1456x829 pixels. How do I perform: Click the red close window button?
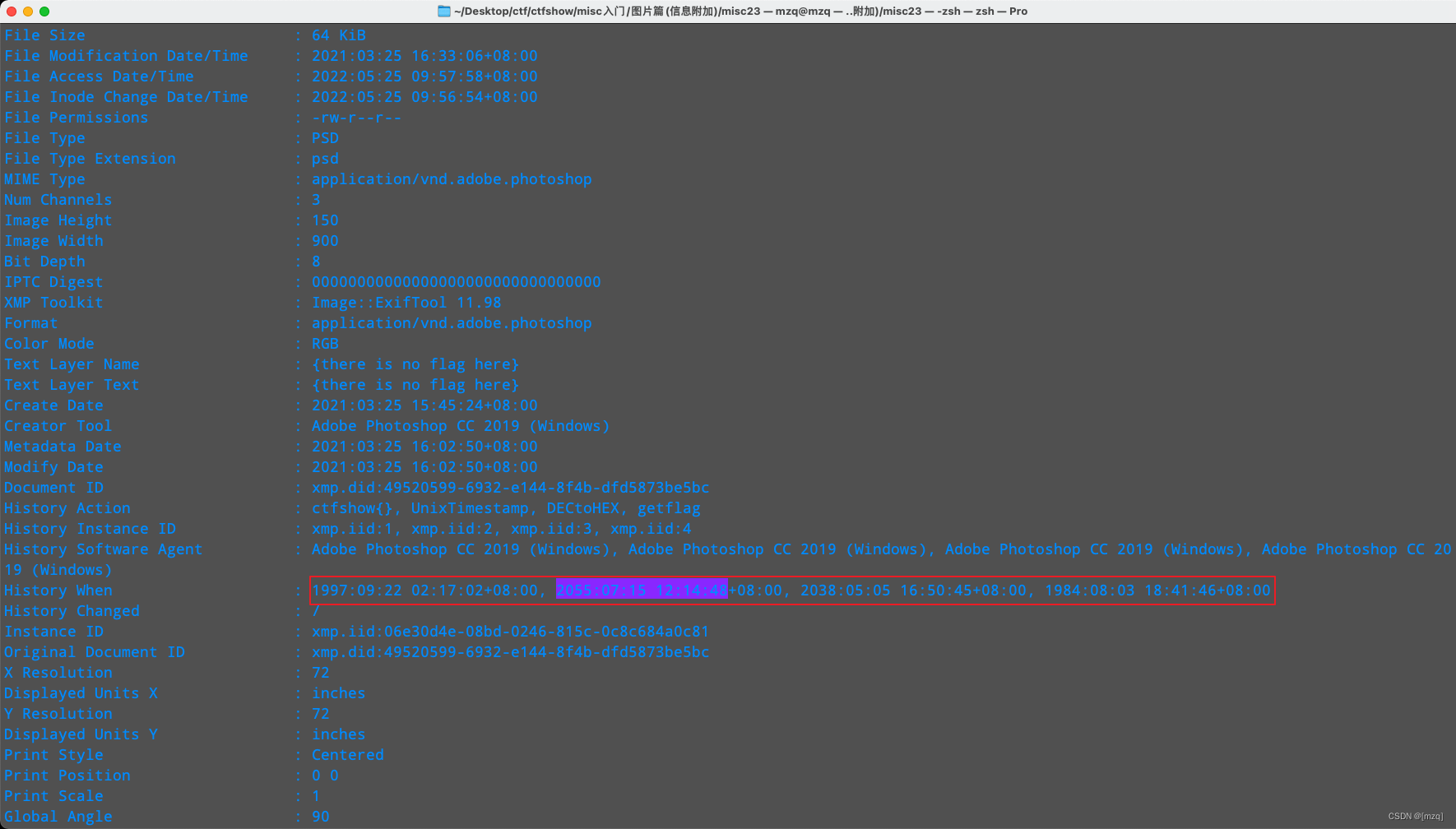[12, 12]
